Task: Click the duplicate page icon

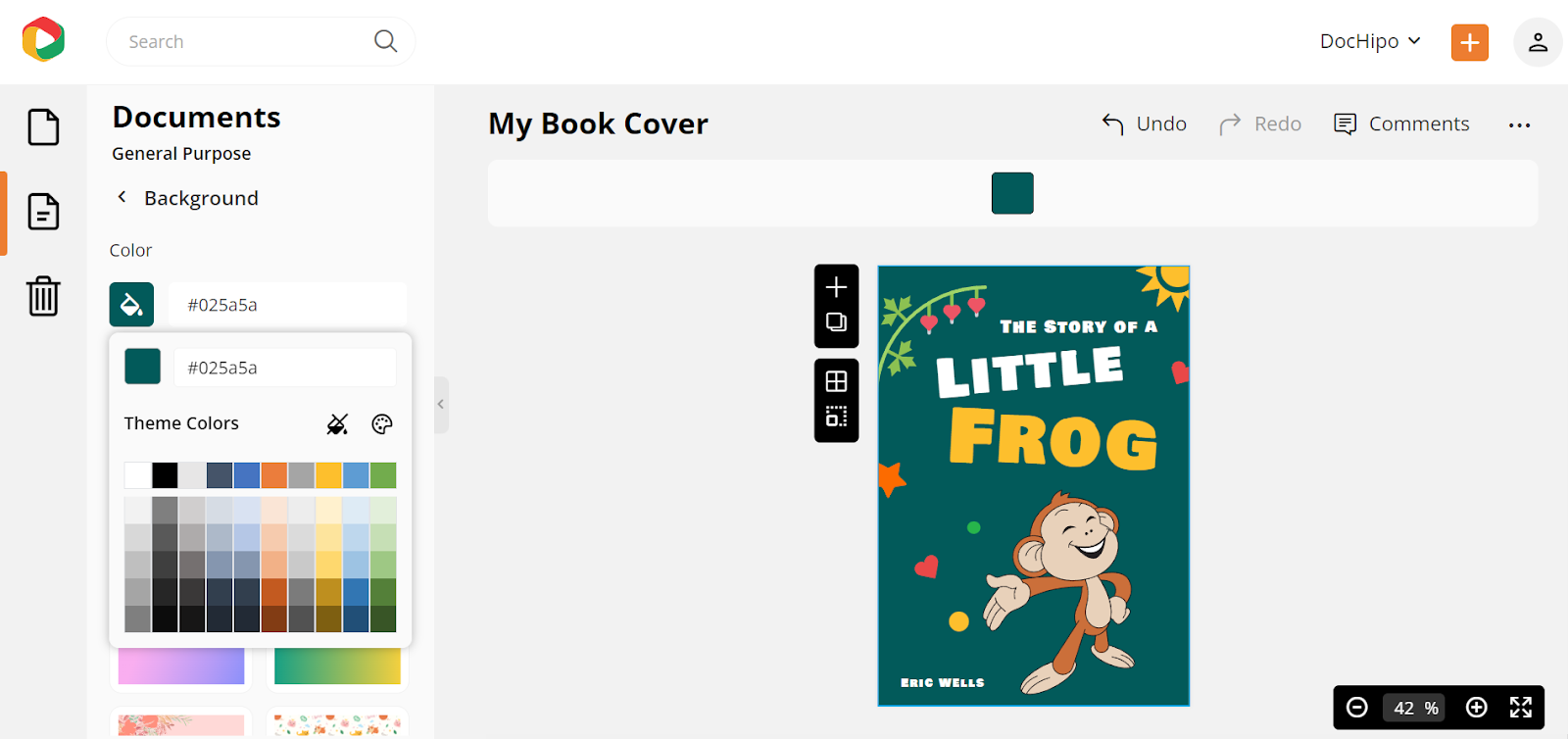Action: click(836, 322)
